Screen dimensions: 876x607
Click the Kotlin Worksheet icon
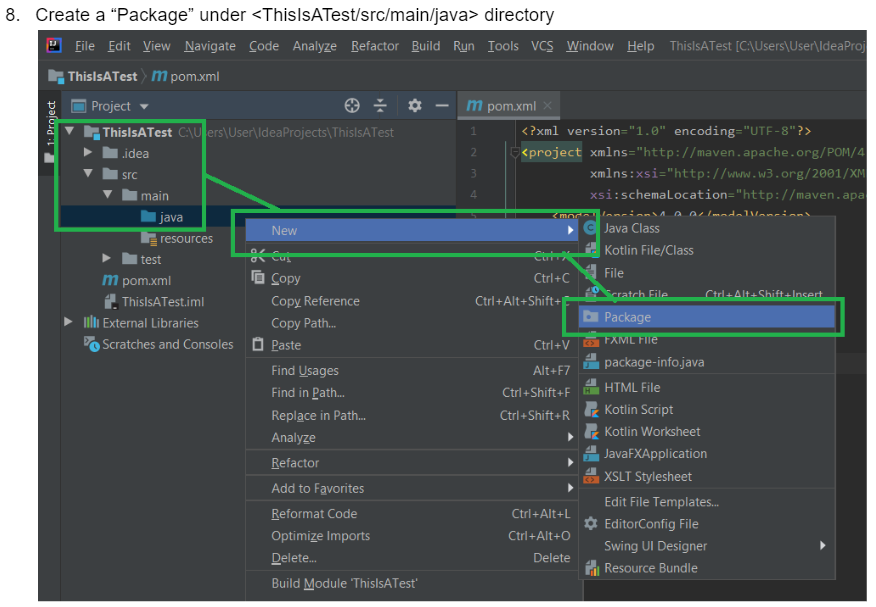click(591, 432)
